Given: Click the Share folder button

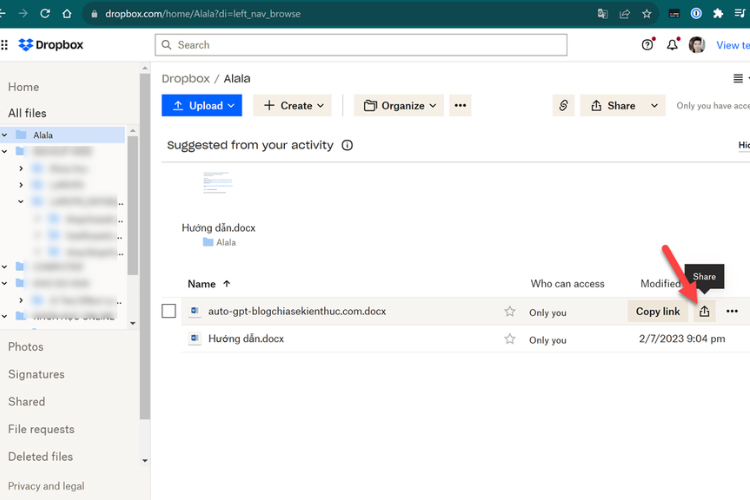Looking at the screenshot, I should click(x=613, y=105).
